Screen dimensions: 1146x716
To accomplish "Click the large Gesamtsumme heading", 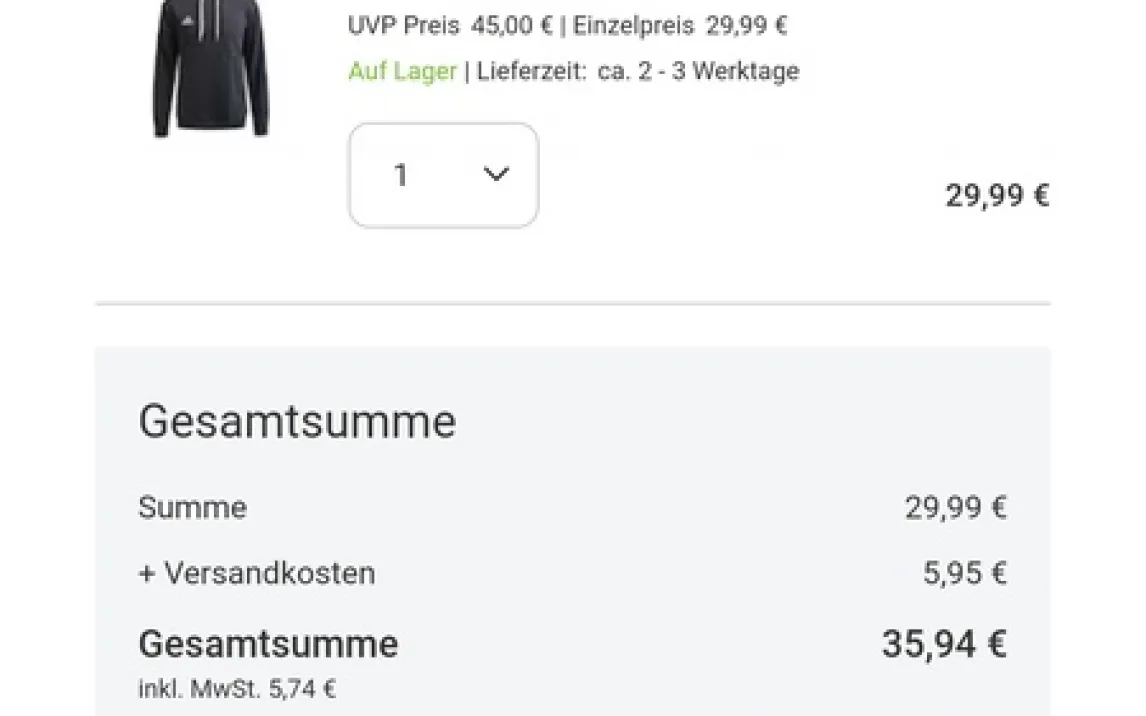I will point(297,422).
